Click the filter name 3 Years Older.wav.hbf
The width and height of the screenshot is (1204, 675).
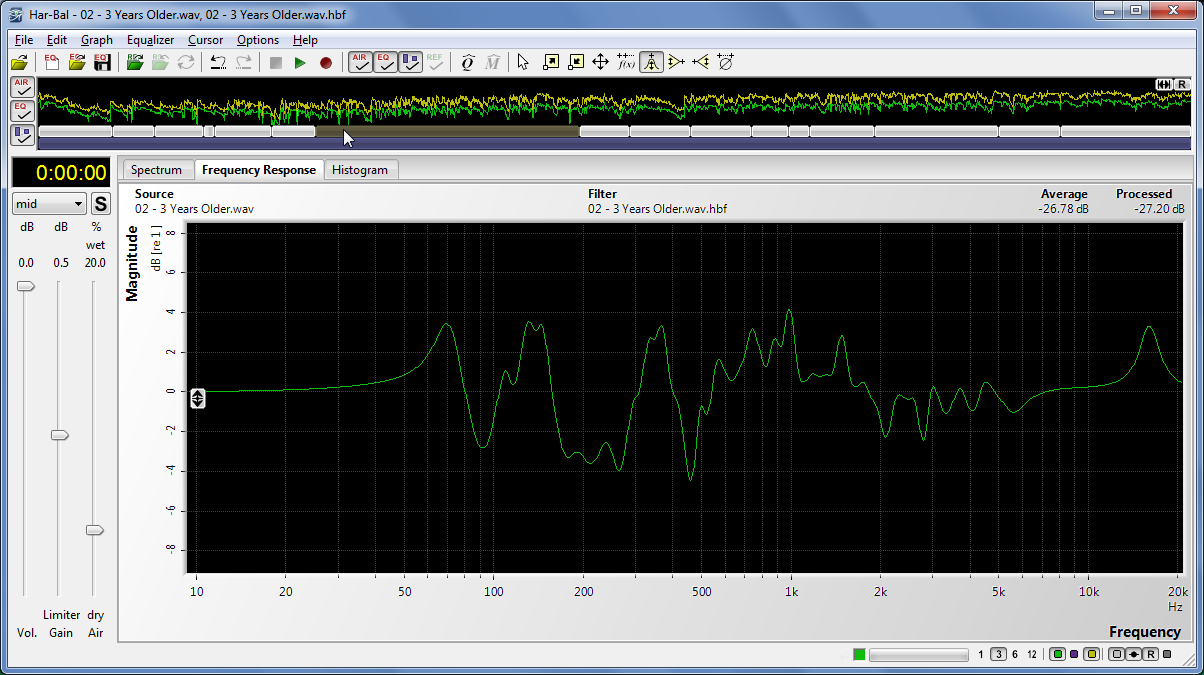tap(657, 209)
